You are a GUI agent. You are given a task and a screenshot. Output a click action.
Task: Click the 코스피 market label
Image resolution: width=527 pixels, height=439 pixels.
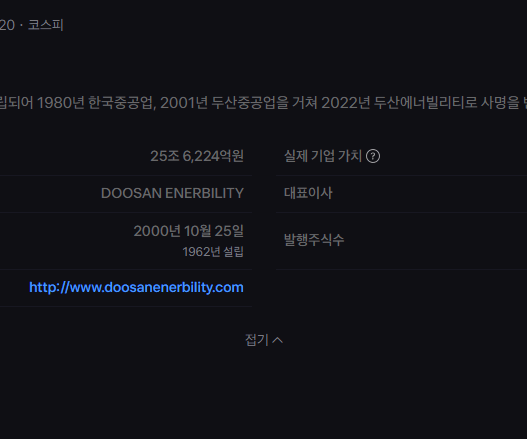coord(45,25)
